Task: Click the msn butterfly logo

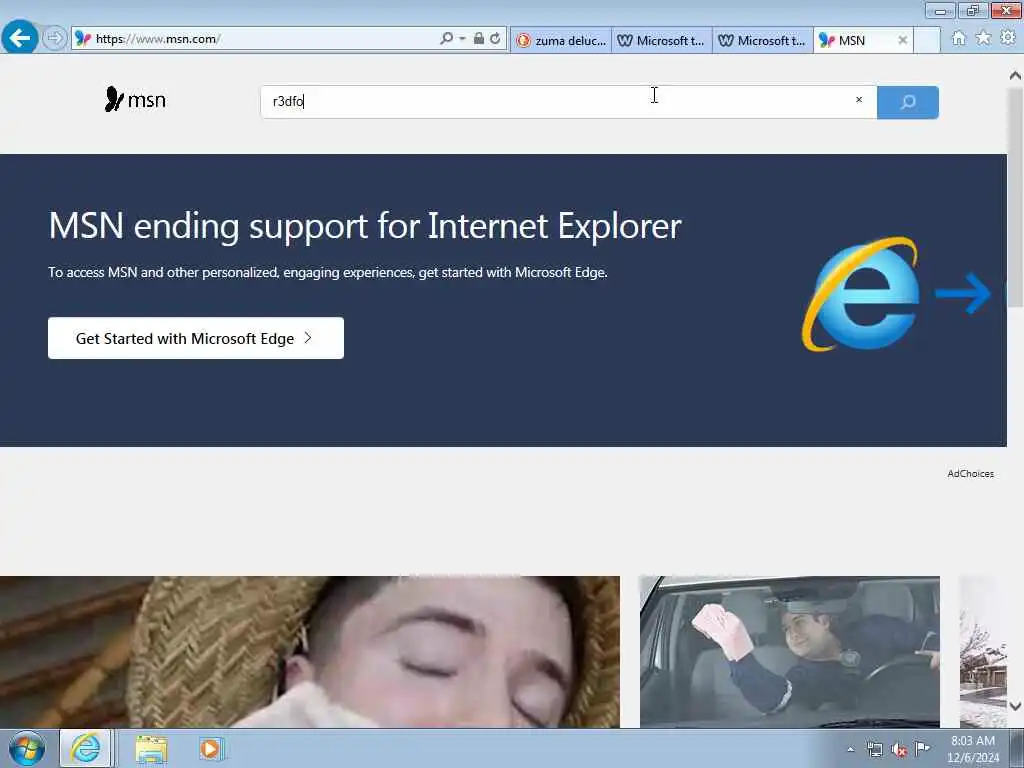Action: [135, 100]
